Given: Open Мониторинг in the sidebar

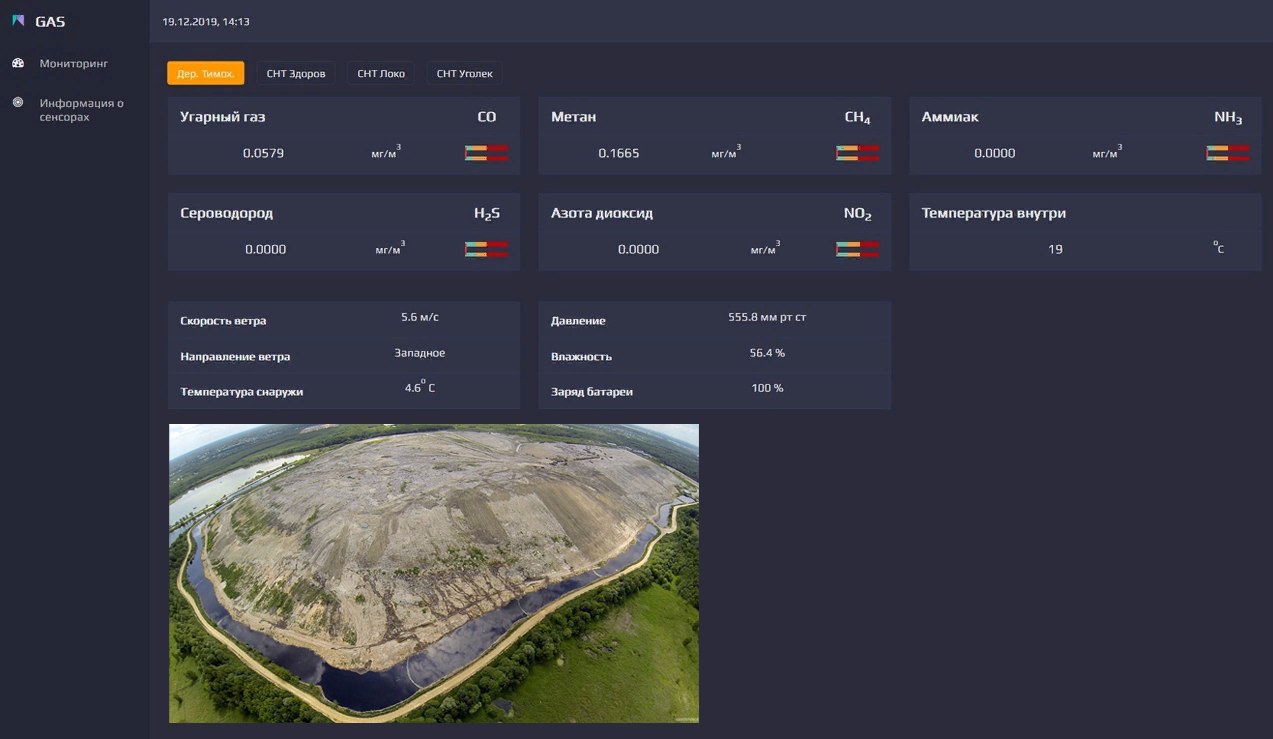Looking at the screenshot, I should (73, 63).
